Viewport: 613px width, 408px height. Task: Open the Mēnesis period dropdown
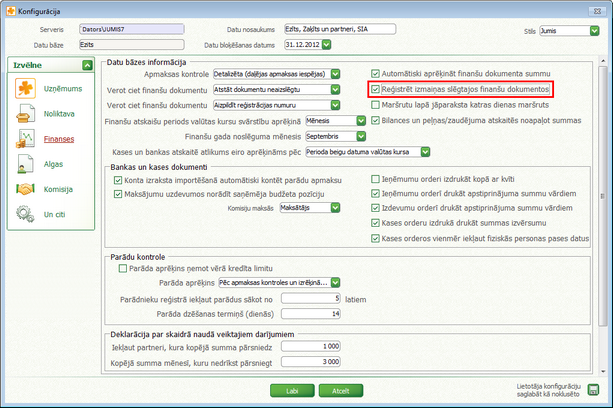[x=361, y=121]
